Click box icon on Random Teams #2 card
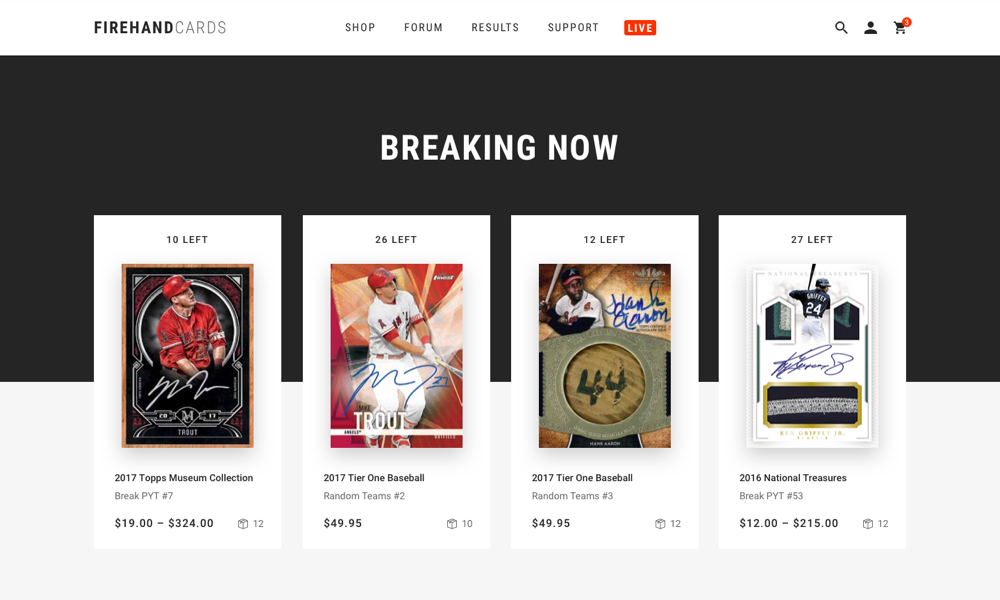 click(x=452, y=523)
